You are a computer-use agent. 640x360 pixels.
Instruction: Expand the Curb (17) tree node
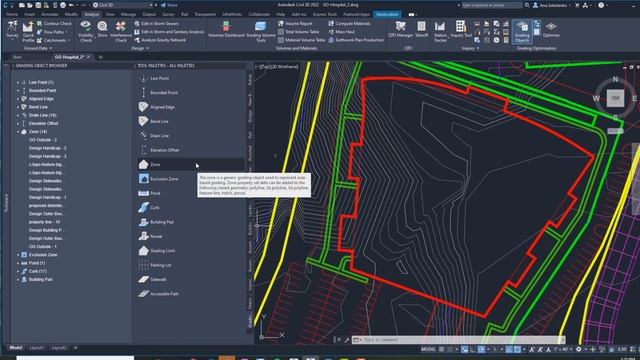tap(18, 271)
